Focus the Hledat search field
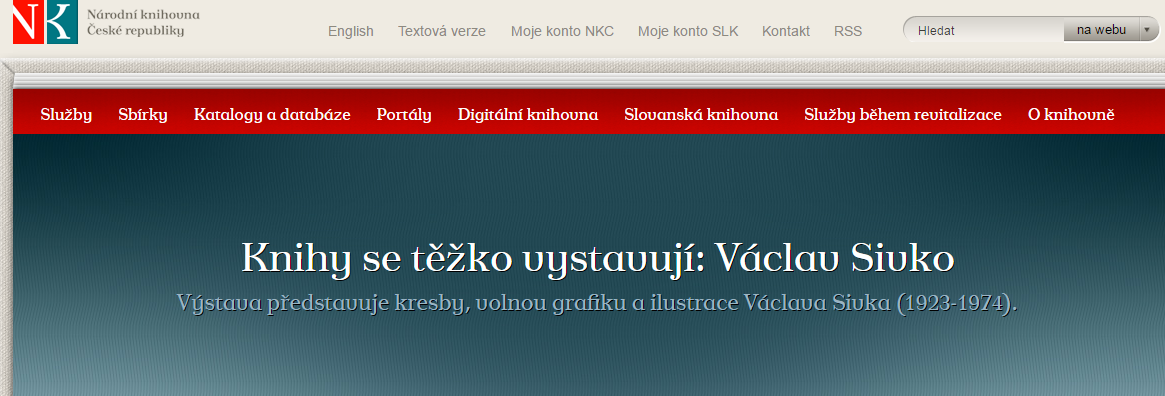Screen dimensions: 1165x396 (x=985, y=30)
